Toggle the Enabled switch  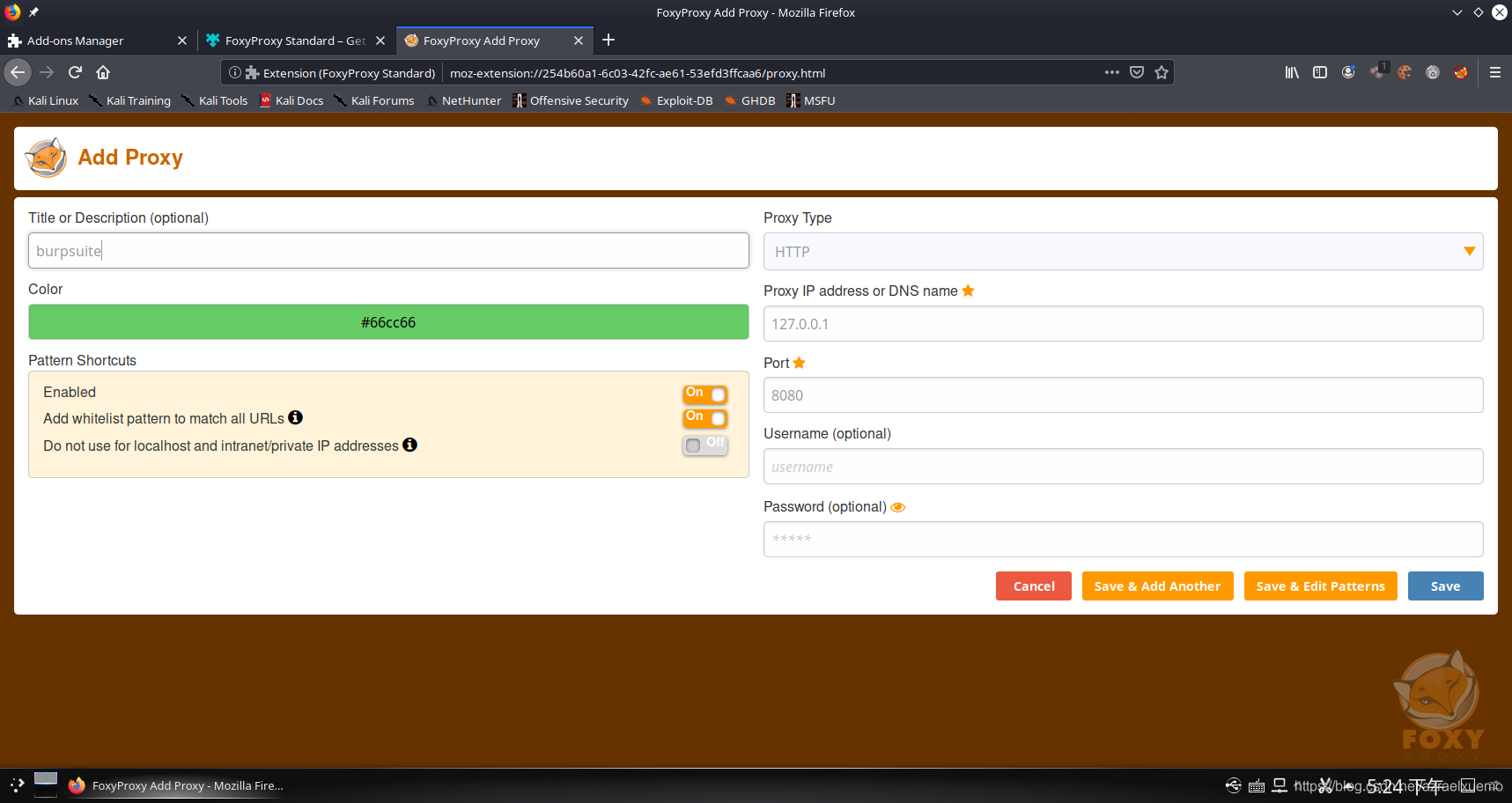tap(705, 394)
